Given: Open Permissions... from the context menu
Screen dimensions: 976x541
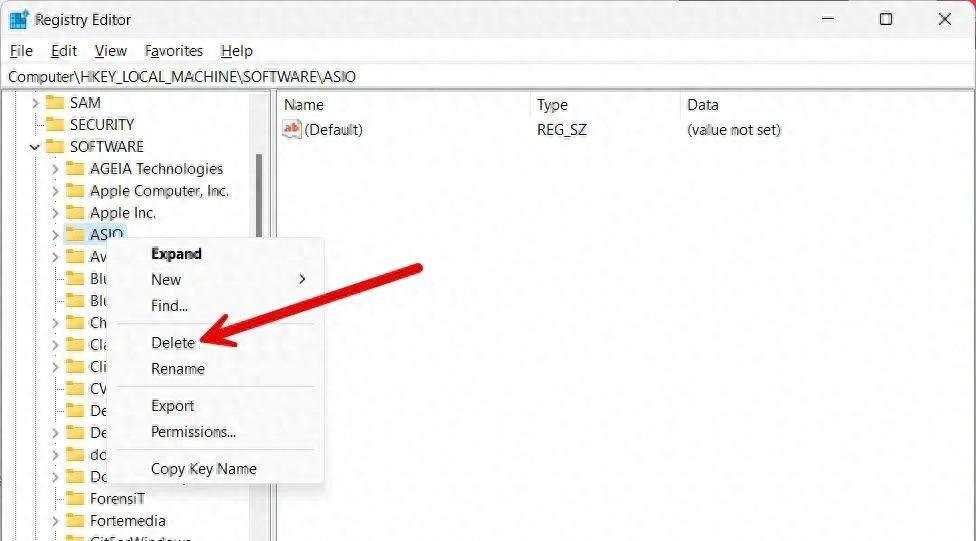Looking at the screenshot, I should click(193, 432).
